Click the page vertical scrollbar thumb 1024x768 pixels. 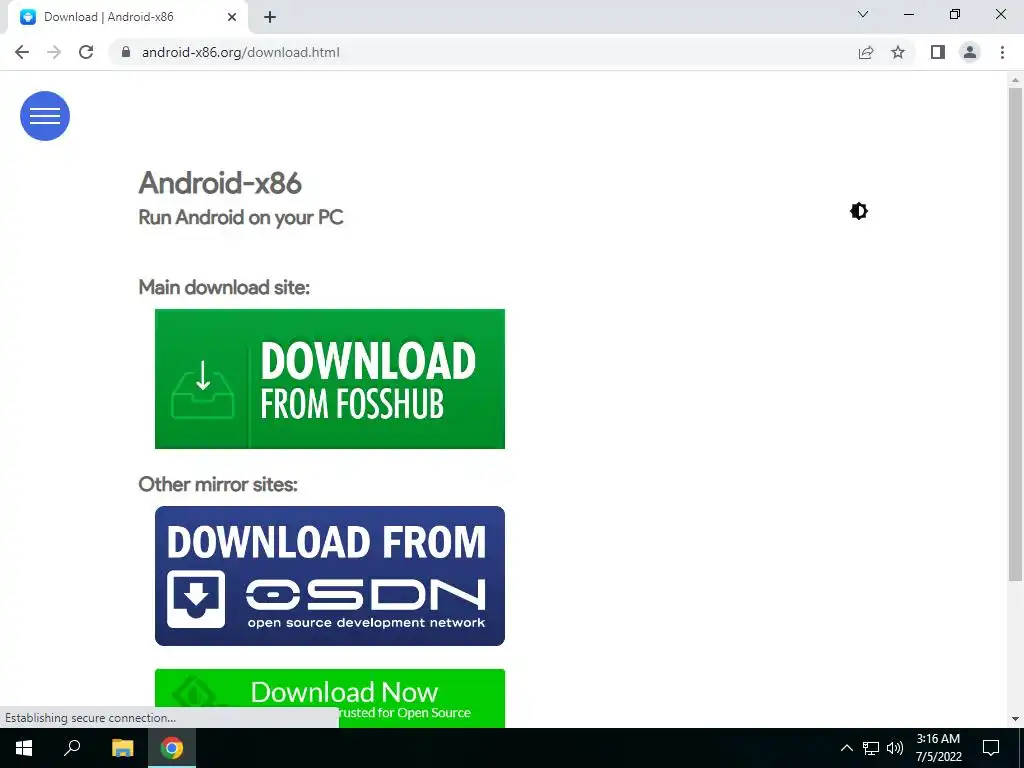pos(1015,333)
